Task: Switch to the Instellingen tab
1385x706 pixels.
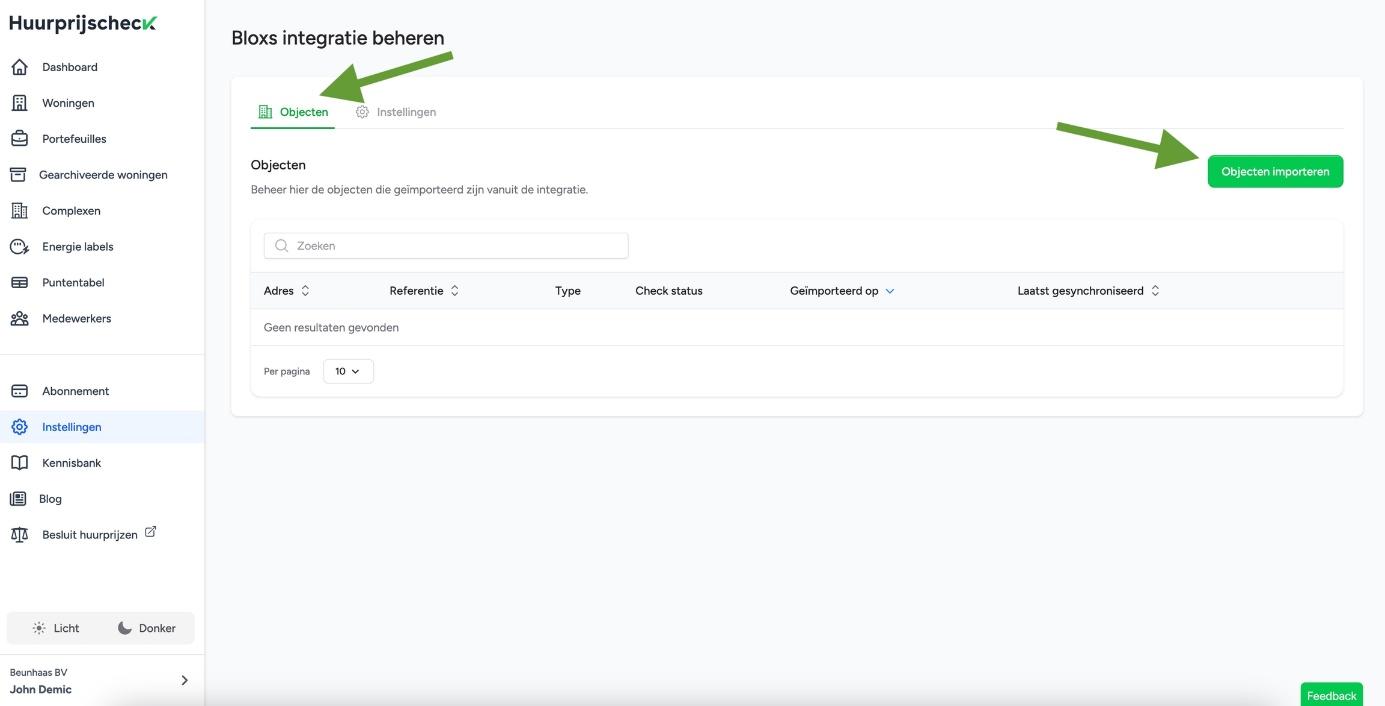Action: [x=396, y=112]
